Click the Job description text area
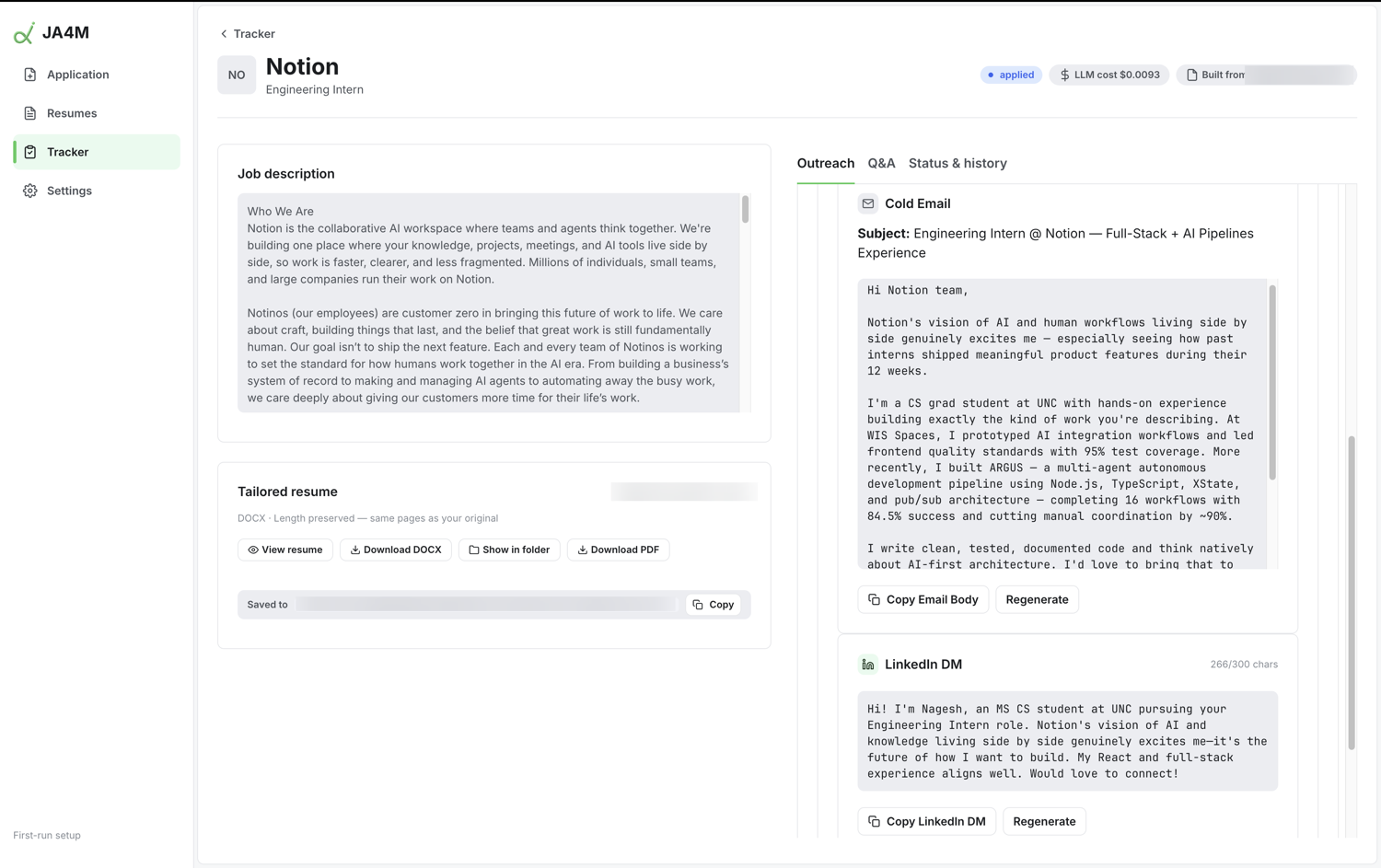The image size is (1381, 868). (489, 303)
